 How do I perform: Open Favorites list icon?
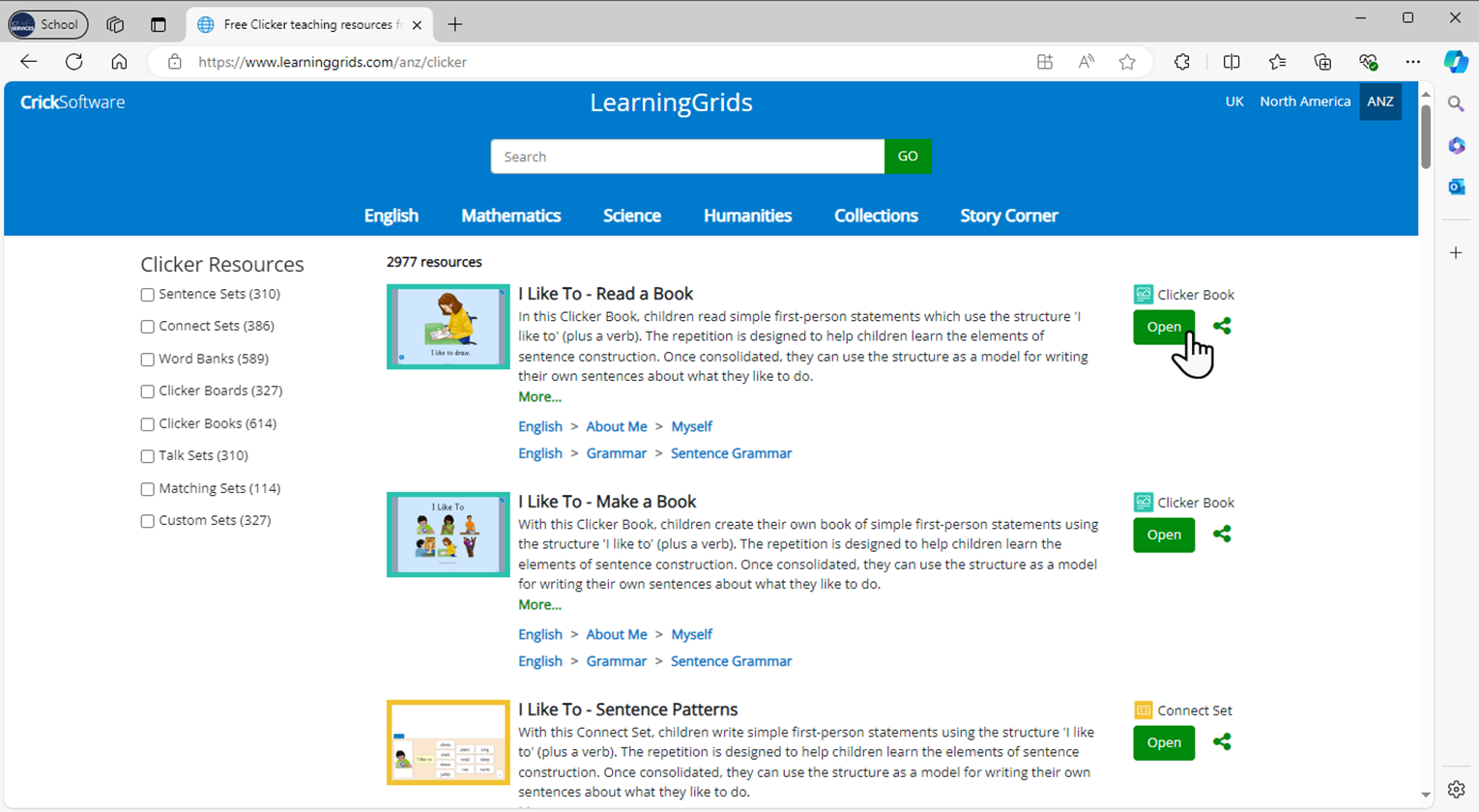pyautogui.click(x=1277, y=62)
